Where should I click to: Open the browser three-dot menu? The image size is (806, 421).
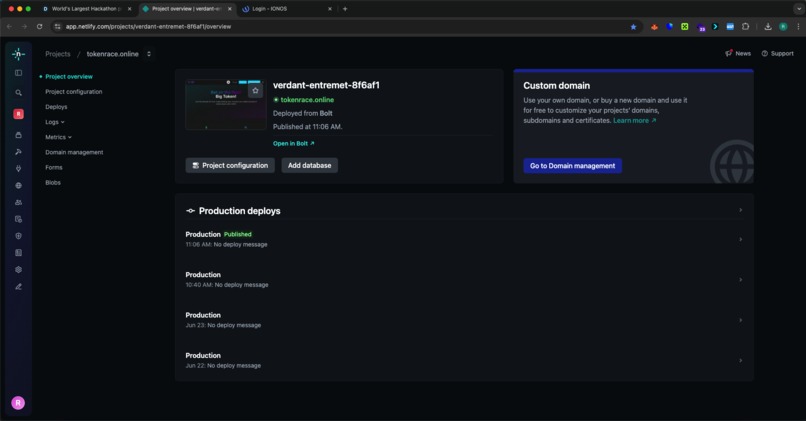click(798, 27)
